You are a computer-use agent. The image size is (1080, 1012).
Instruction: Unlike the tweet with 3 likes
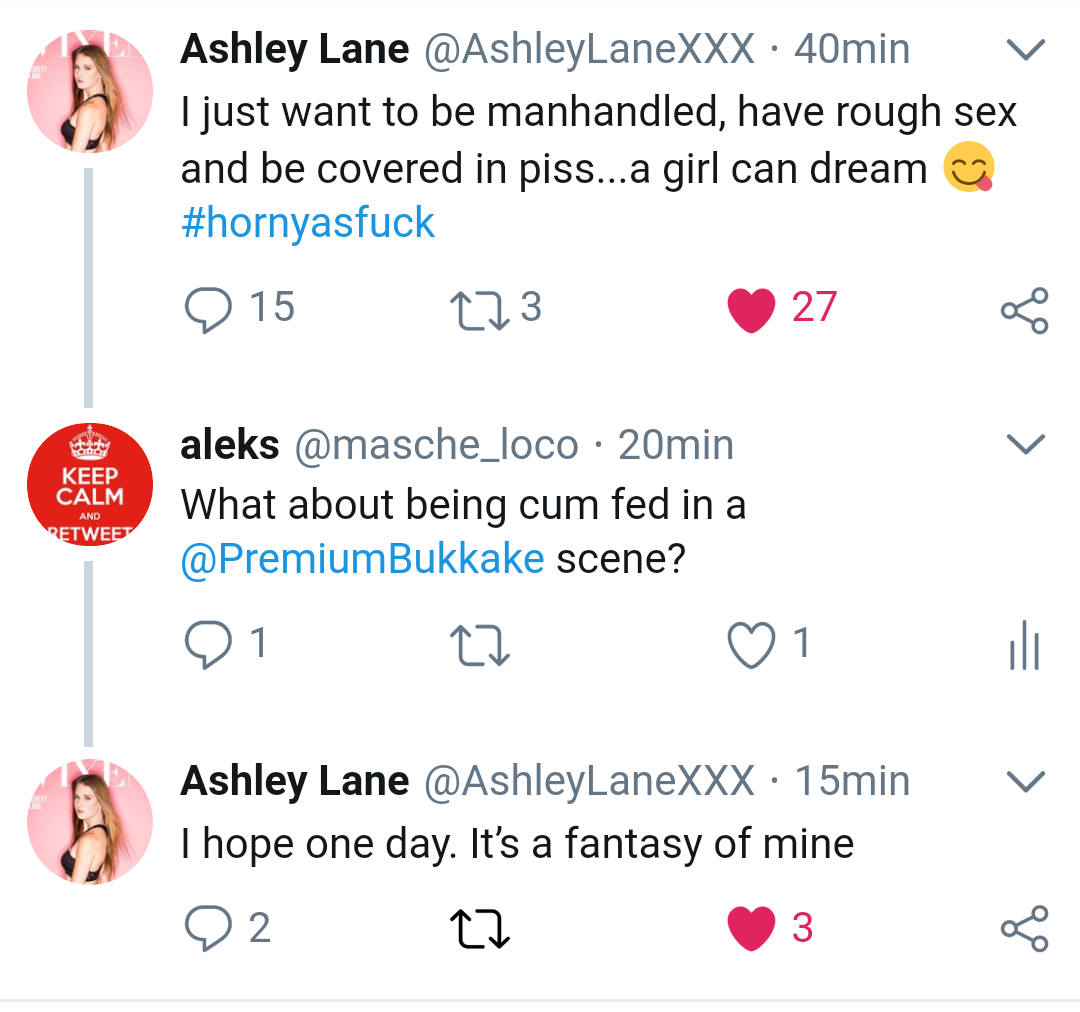point(752,928)
